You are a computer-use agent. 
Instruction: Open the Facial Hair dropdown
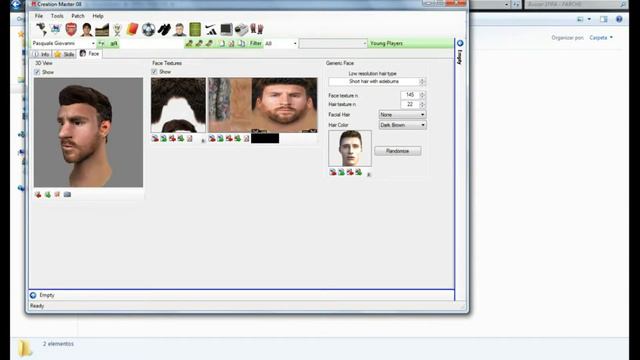pyautogui.click(x=402, y=115)
